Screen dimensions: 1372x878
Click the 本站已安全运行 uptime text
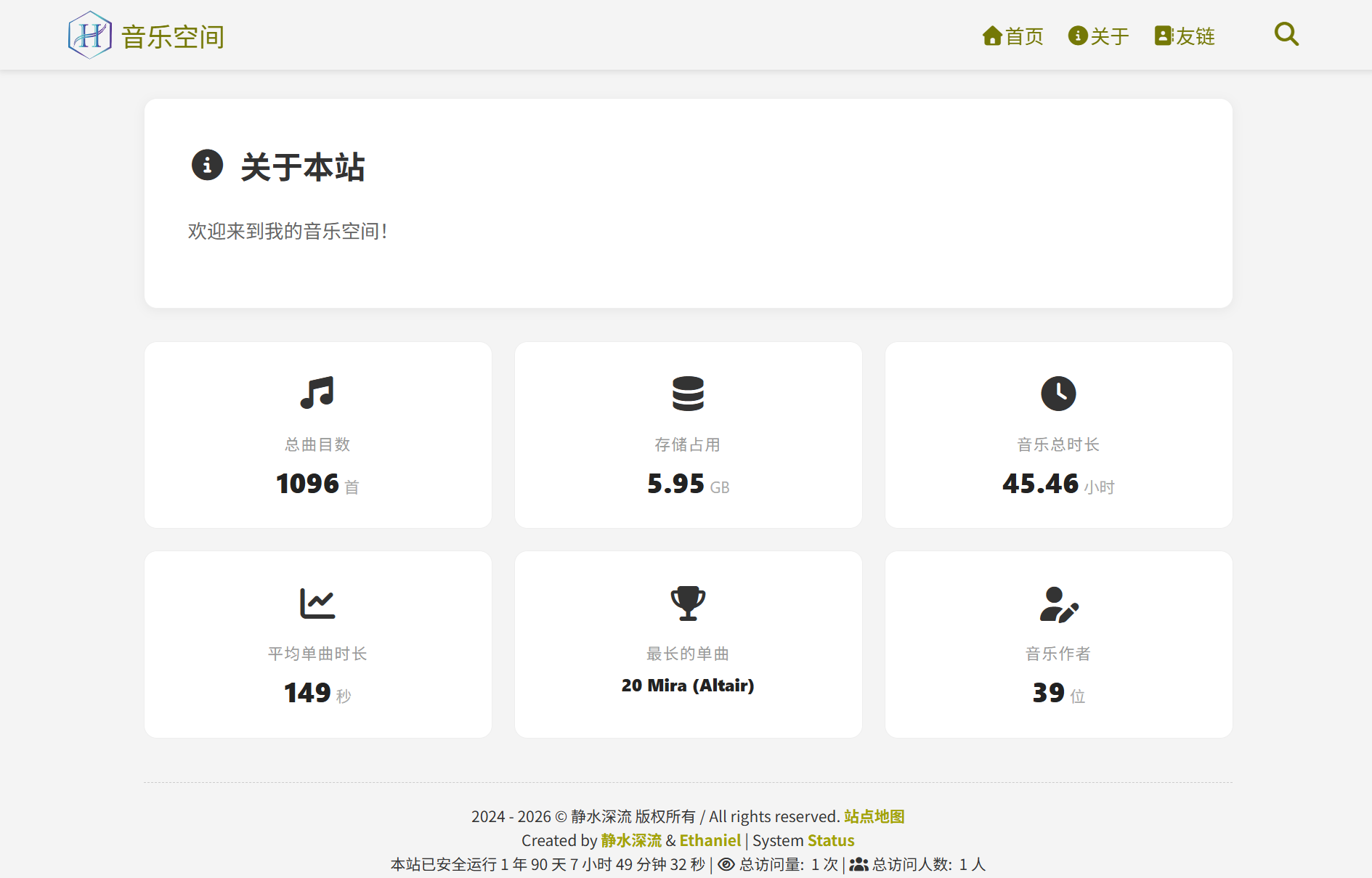[548, 864]
